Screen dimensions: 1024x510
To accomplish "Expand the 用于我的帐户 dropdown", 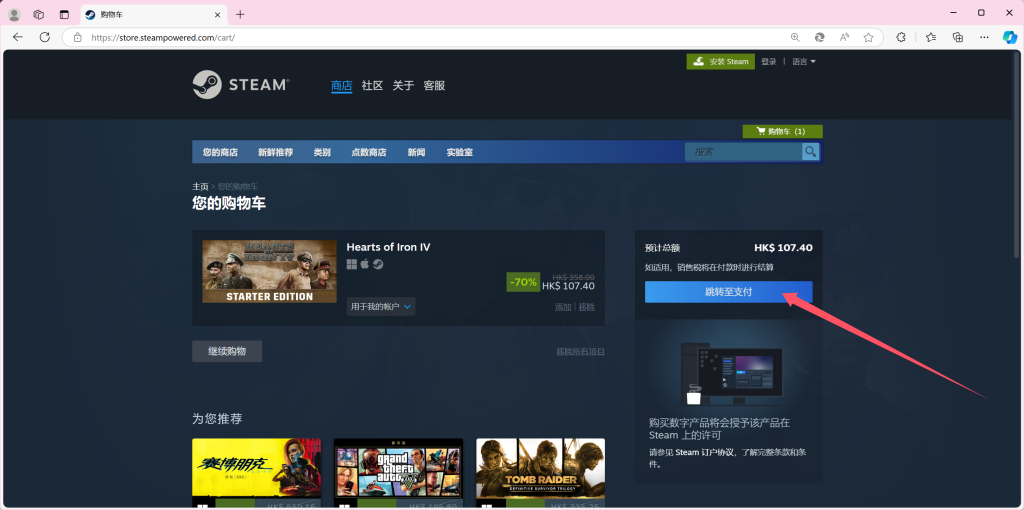I will click(x=381, y=306).
